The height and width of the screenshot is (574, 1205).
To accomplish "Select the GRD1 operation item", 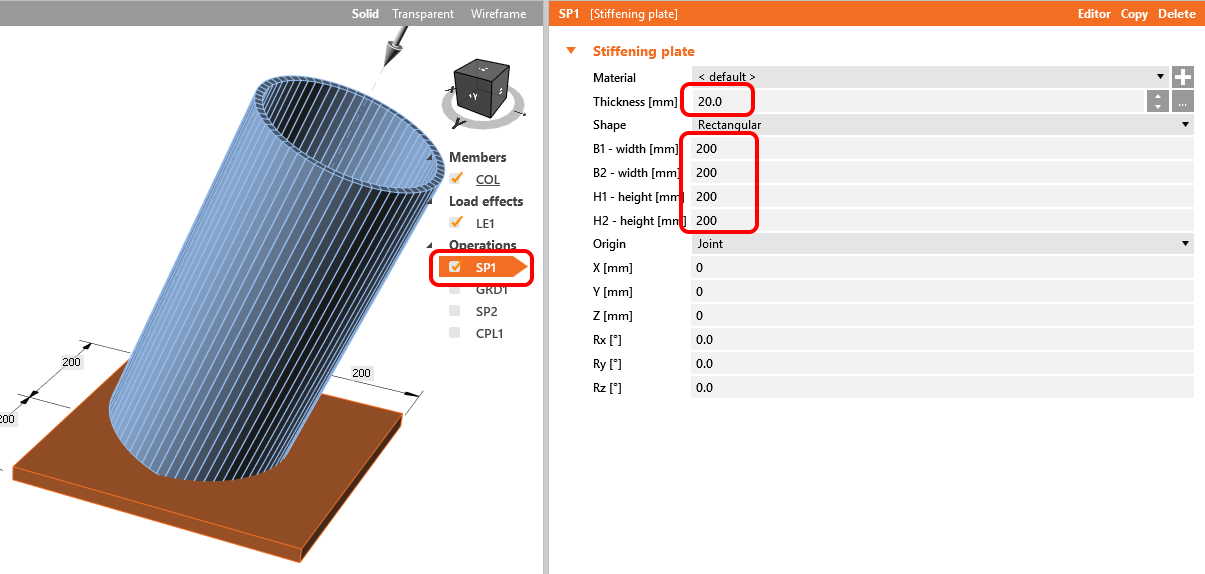I will 492,290.
